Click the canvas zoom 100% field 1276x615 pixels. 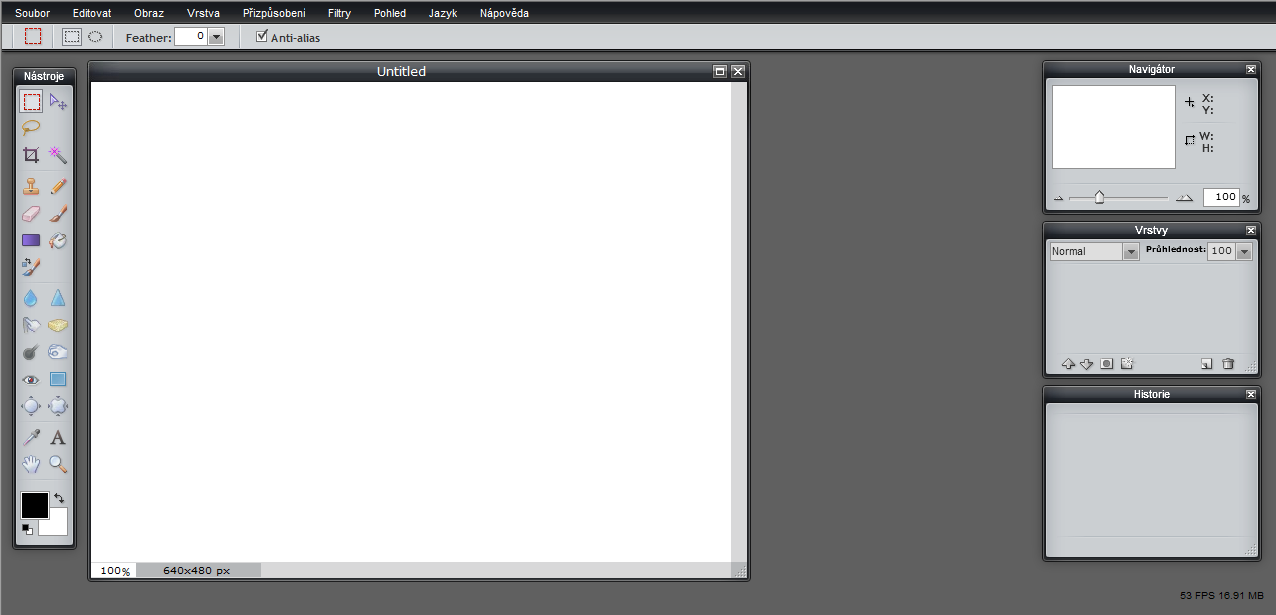coord(114,570)
